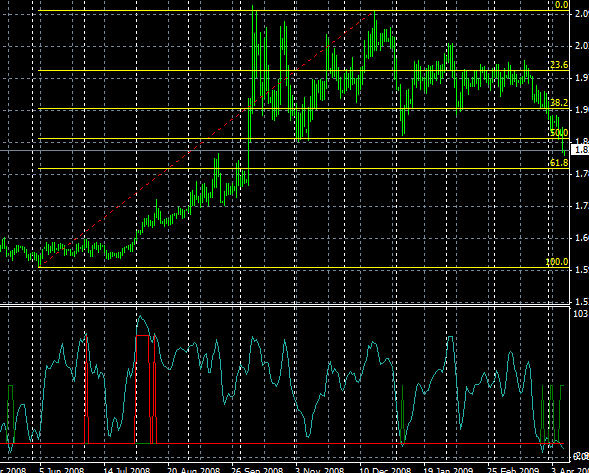Screen dimensions: 589x473
Task: Click the 10 Dec 2008 date label
Action: 384,470
